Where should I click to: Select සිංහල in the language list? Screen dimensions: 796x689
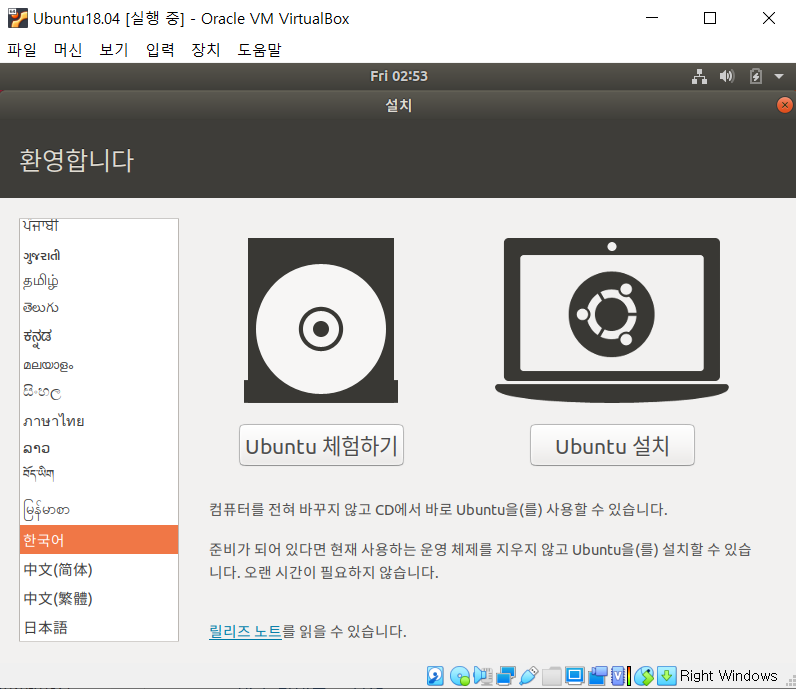[99, 392]
